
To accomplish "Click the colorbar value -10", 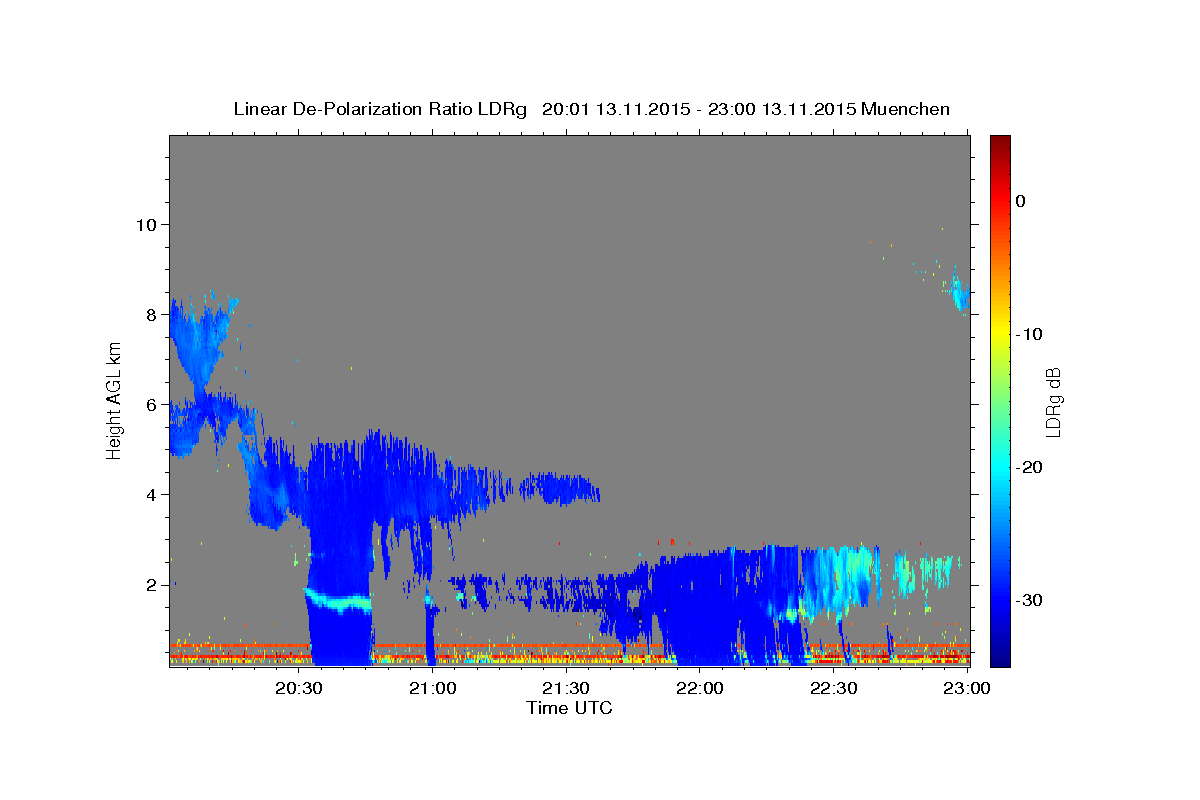I will click(1028, 334).
